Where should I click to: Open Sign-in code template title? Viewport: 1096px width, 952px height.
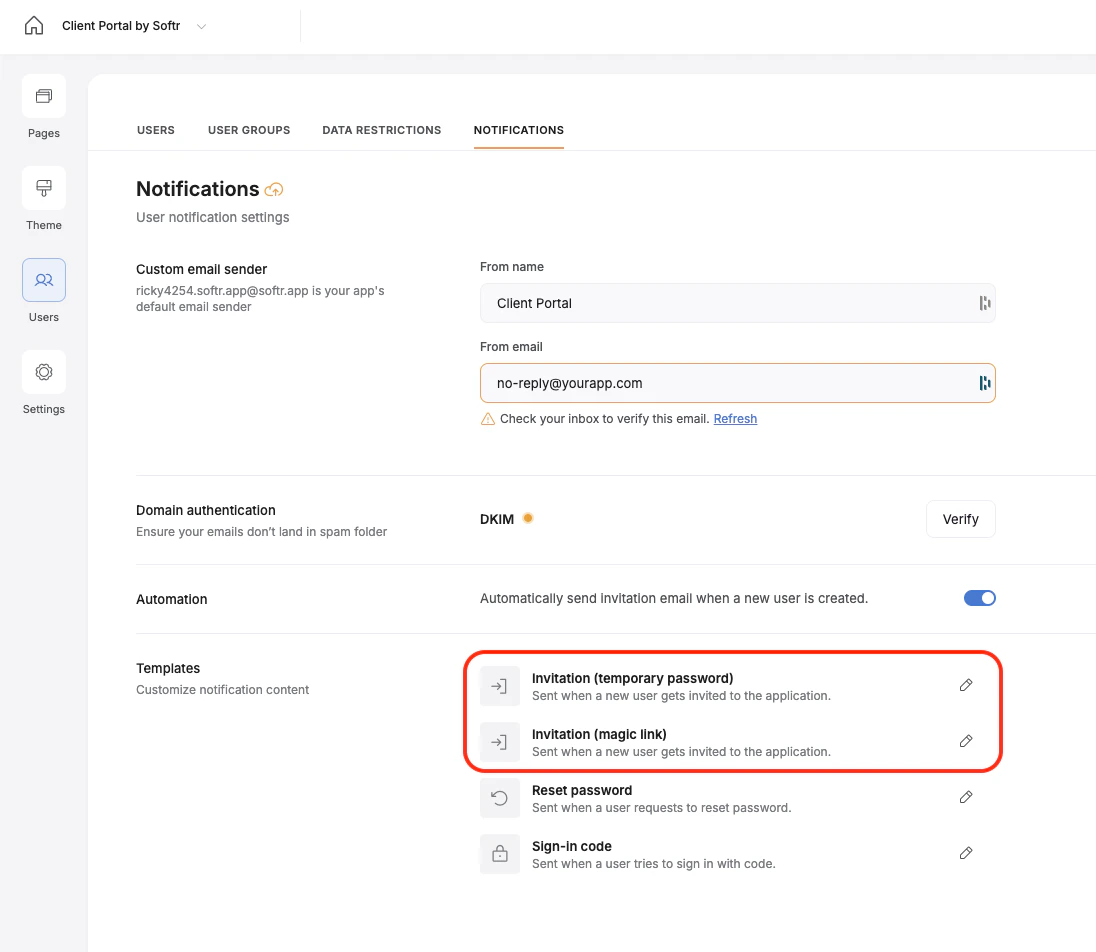pyautogui.click(x=572, y=846)
